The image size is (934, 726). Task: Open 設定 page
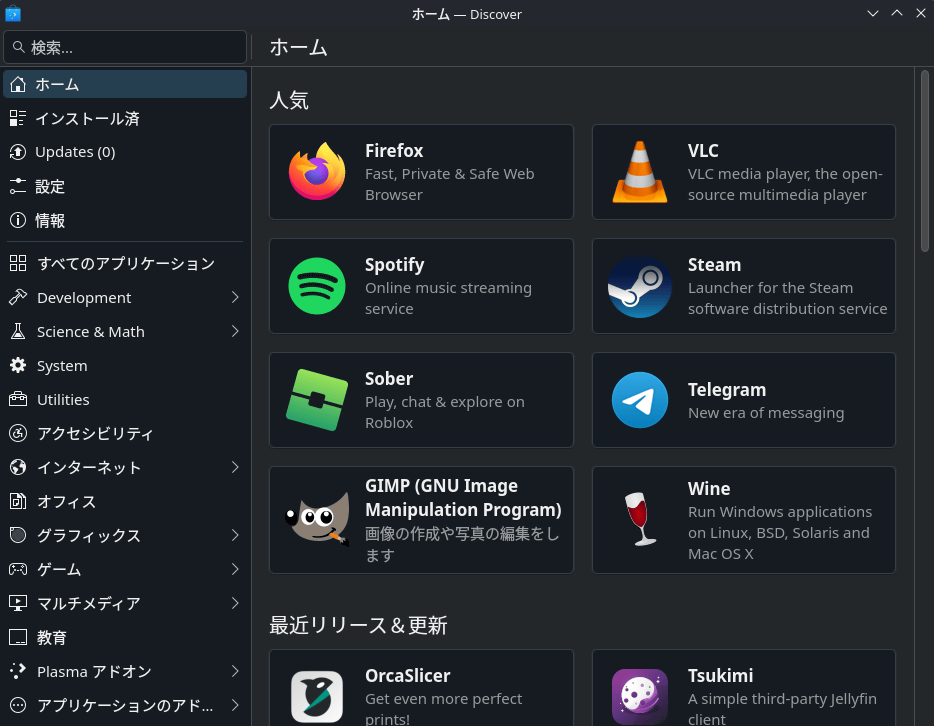tap(125, 186)
